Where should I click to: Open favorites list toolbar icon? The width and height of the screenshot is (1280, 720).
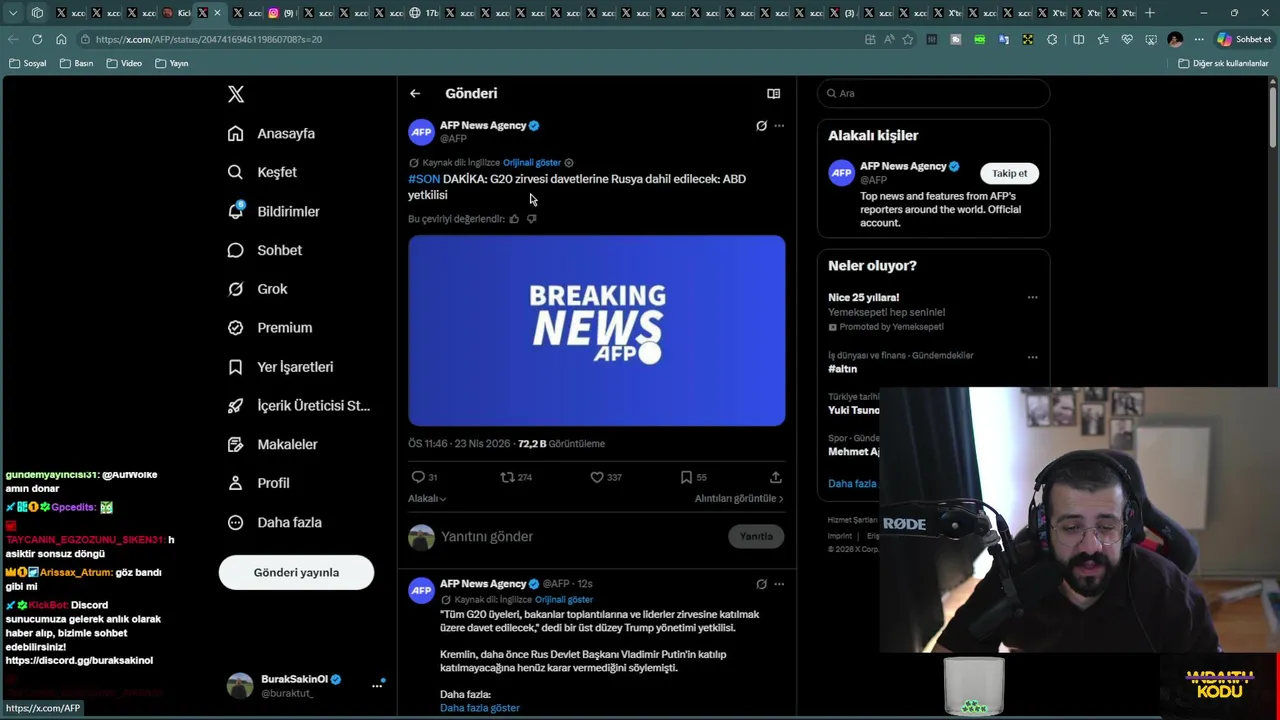coord(1103,39)
